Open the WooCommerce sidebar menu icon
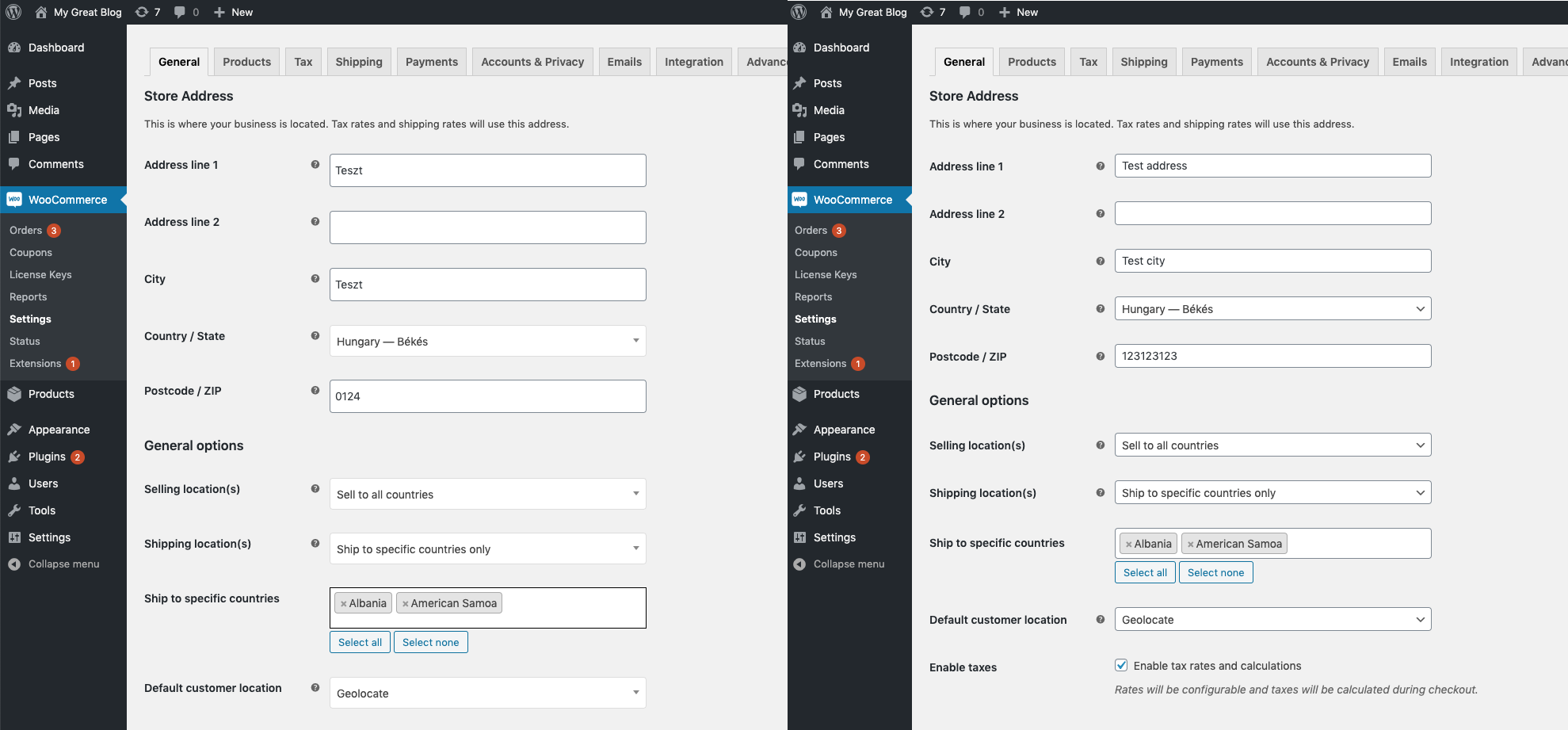Image resolution: width=1568 pixels, height=730 pixels. [13, 199]
